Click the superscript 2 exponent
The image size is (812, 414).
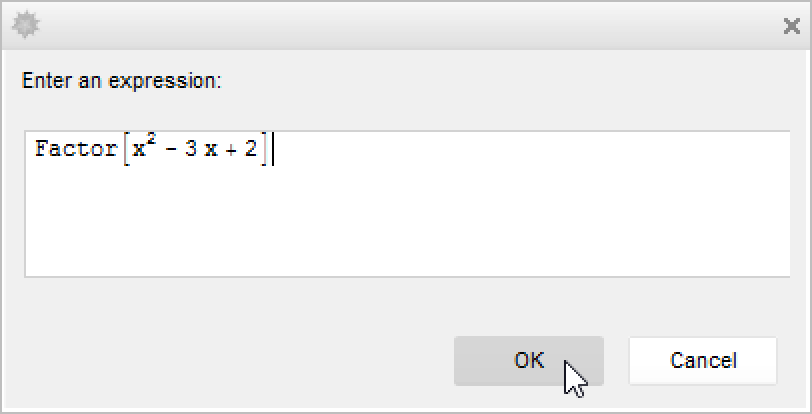pos(149,141)
